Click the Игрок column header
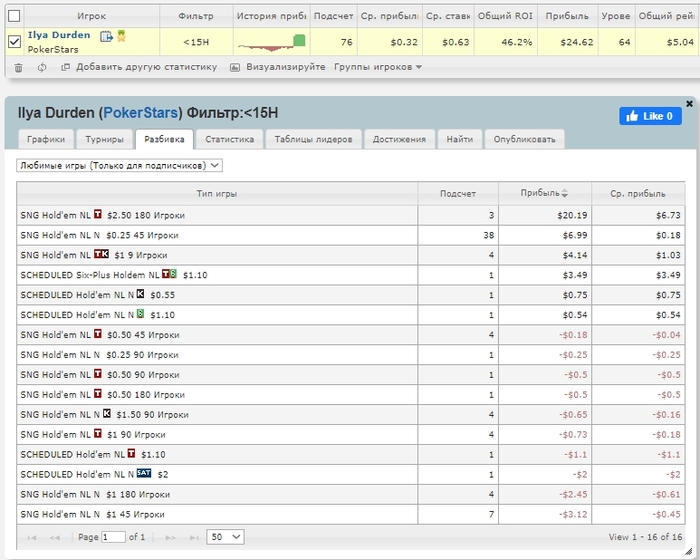The width and height of the screenshot is (700, 560). click(92, 16)
